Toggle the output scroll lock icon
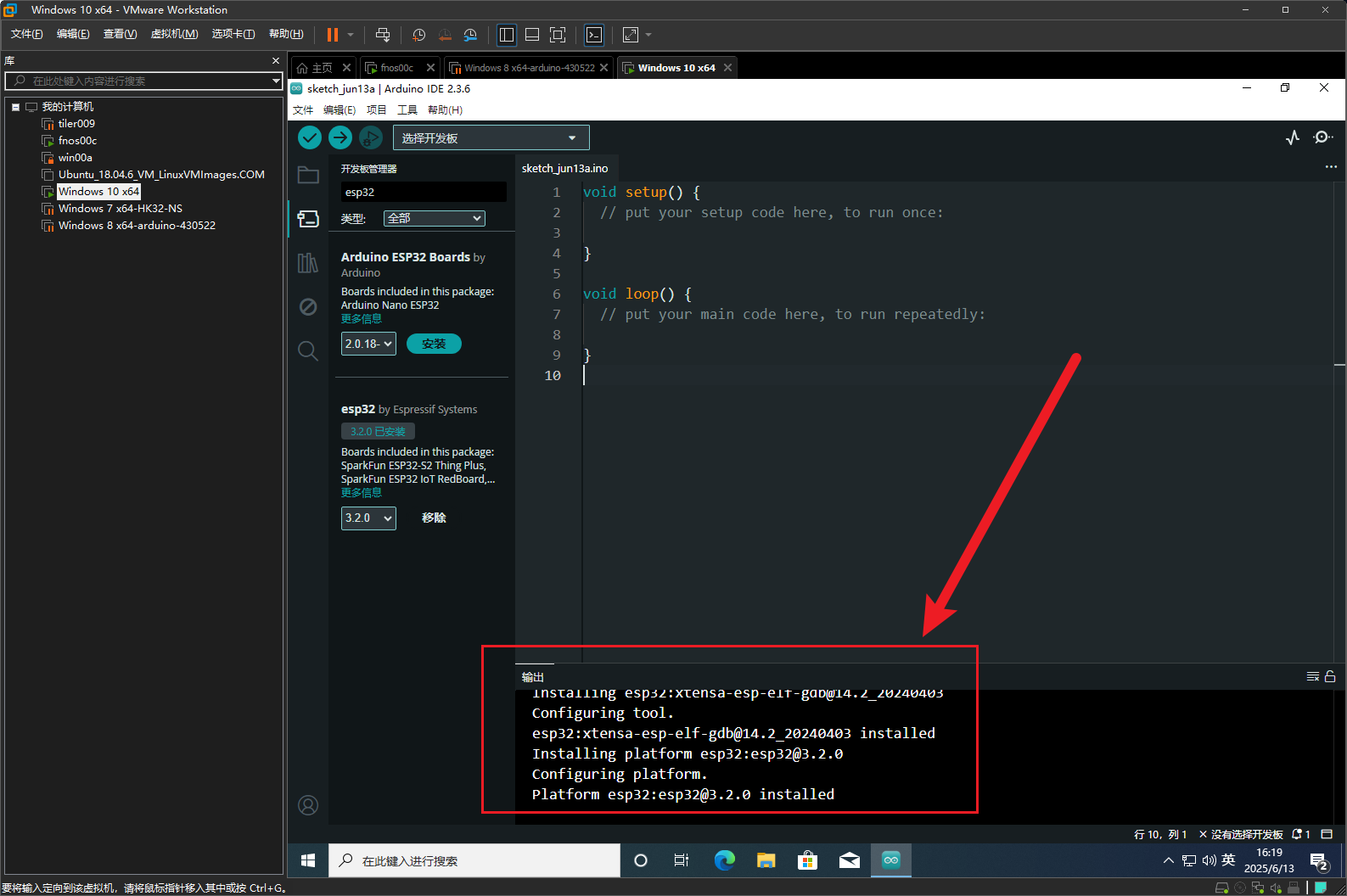Screen dimensions: 1347x896 1330,676
